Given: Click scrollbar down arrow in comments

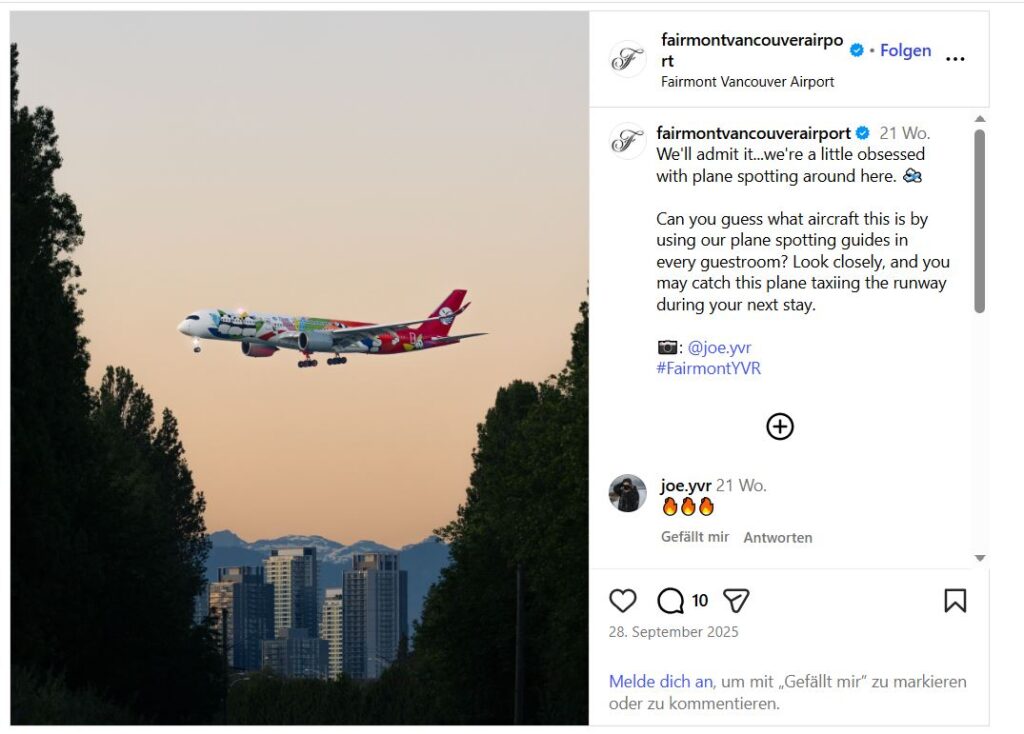Looking at the screenshot, I should 980,558.
